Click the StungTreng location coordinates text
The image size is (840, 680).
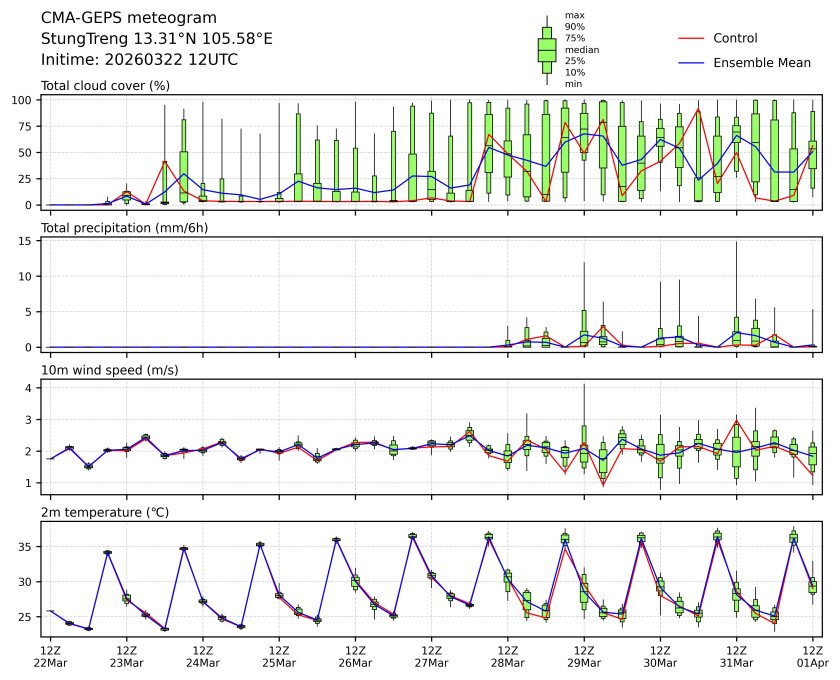[x=156, y=39]
